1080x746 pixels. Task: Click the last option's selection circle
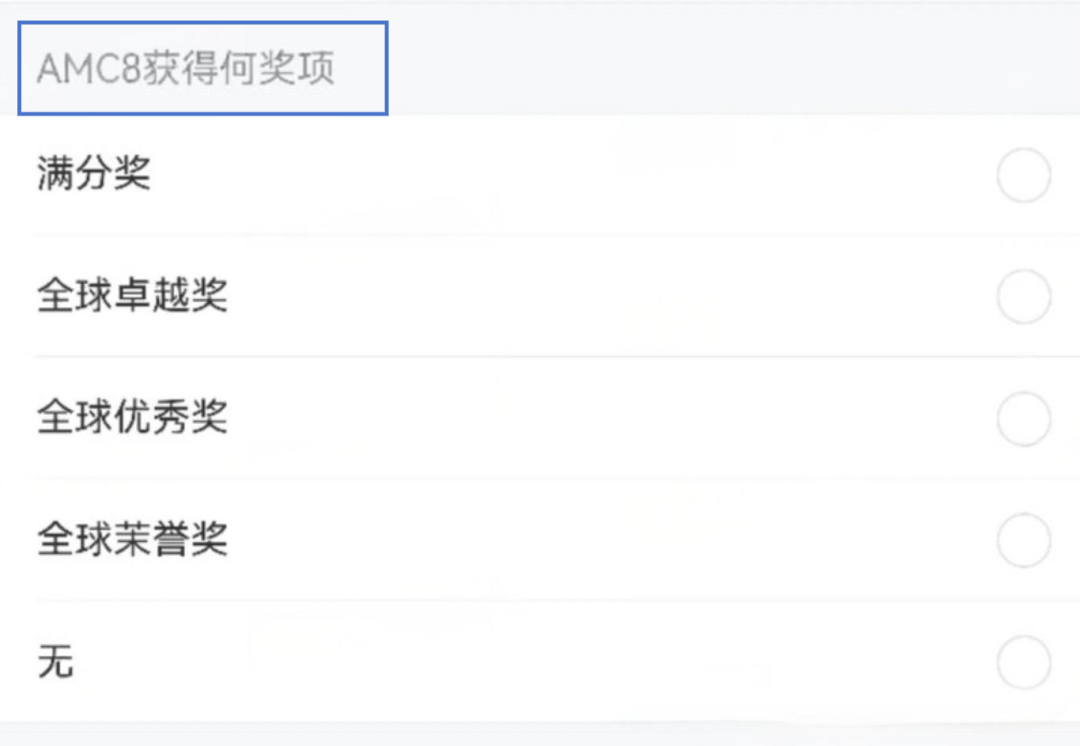click(1025, 662)
